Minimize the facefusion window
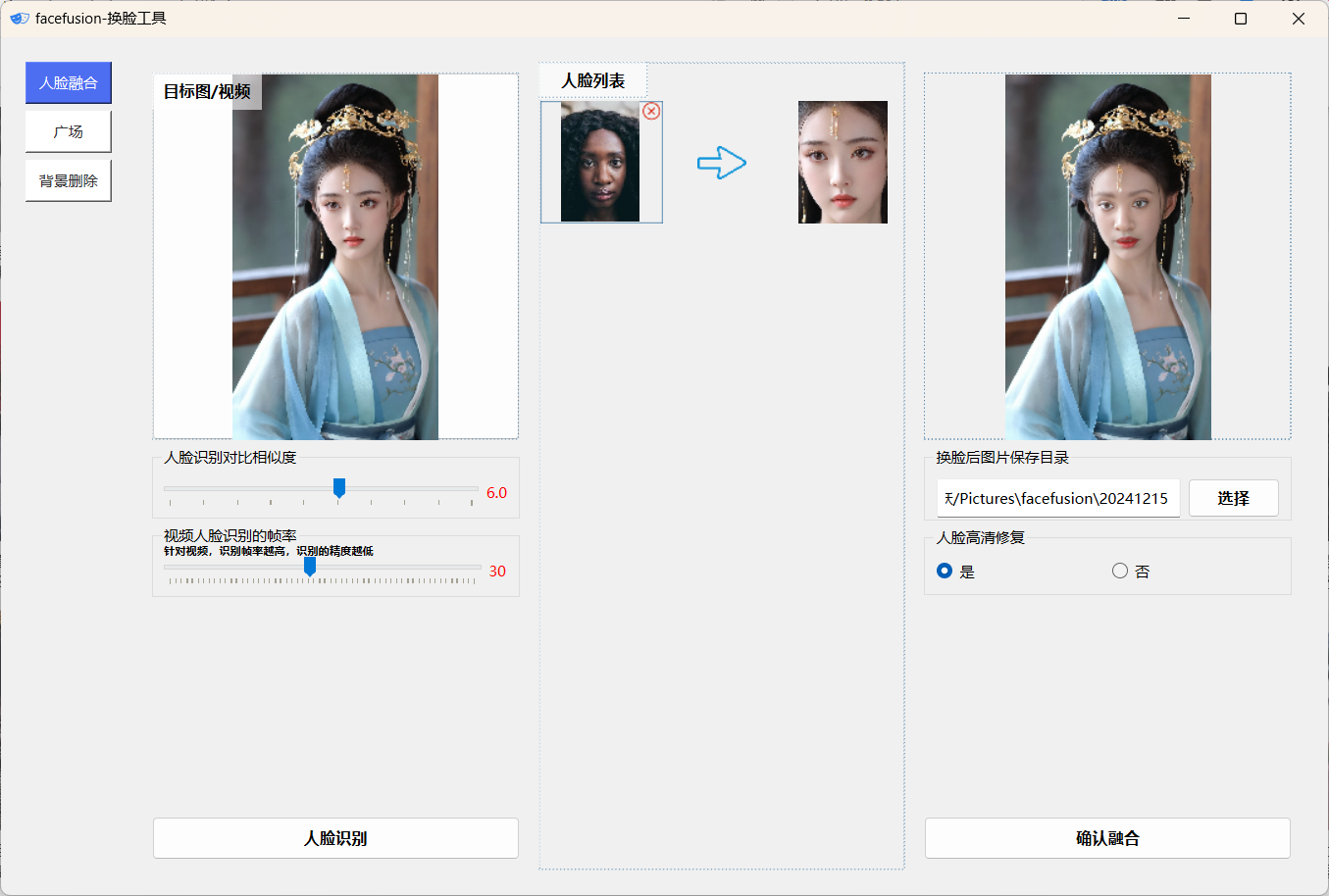This screenshot has width=1329, height=896. tap(1184, 18)
